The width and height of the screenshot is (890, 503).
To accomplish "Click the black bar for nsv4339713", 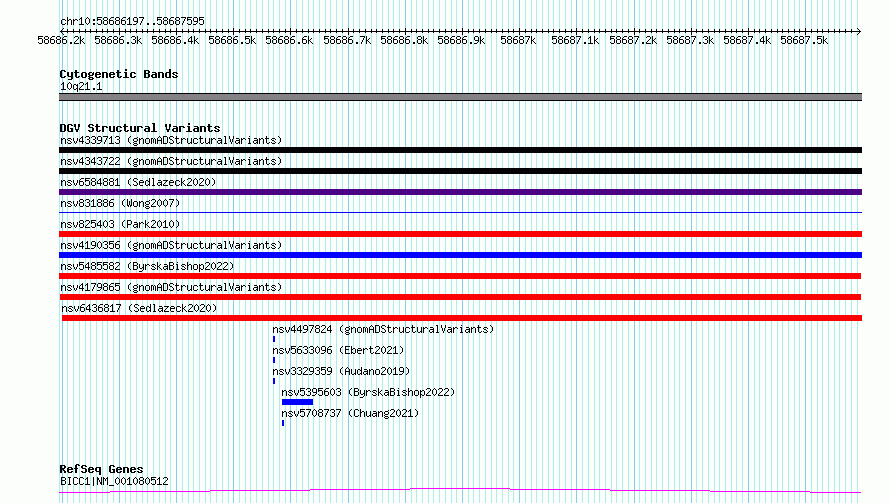I will click(x=460, y=150).
